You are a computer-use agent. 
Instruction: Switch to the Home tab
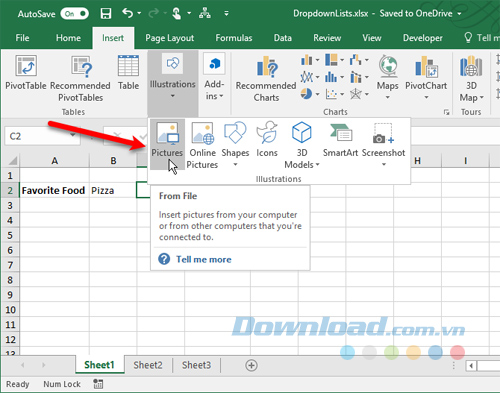pos(68,38)
